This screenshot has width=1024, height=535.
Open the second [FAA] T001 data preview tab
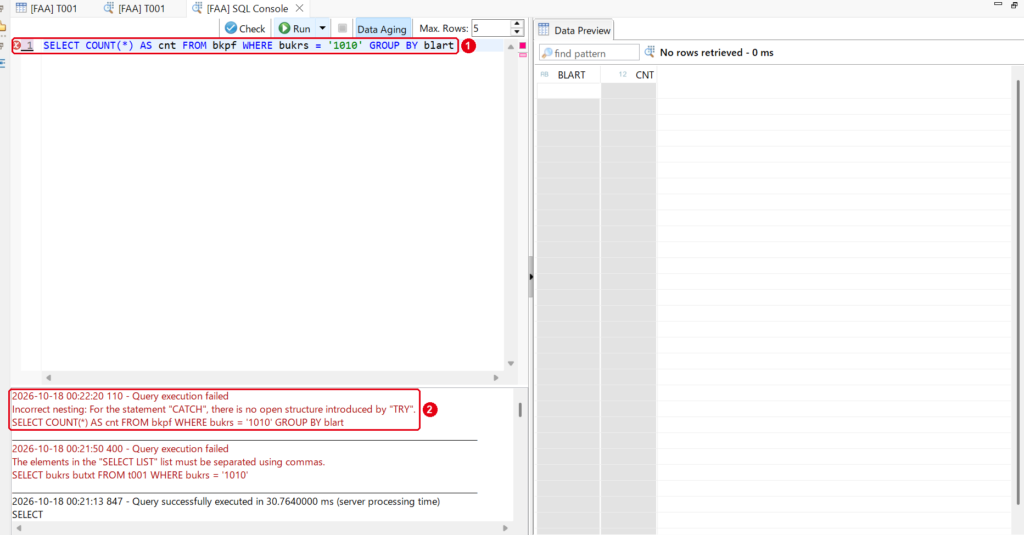click(135, 8)
